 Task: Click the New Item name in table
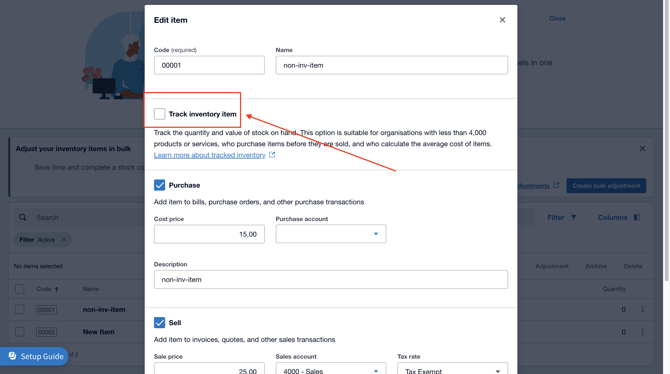click(98, 332)
